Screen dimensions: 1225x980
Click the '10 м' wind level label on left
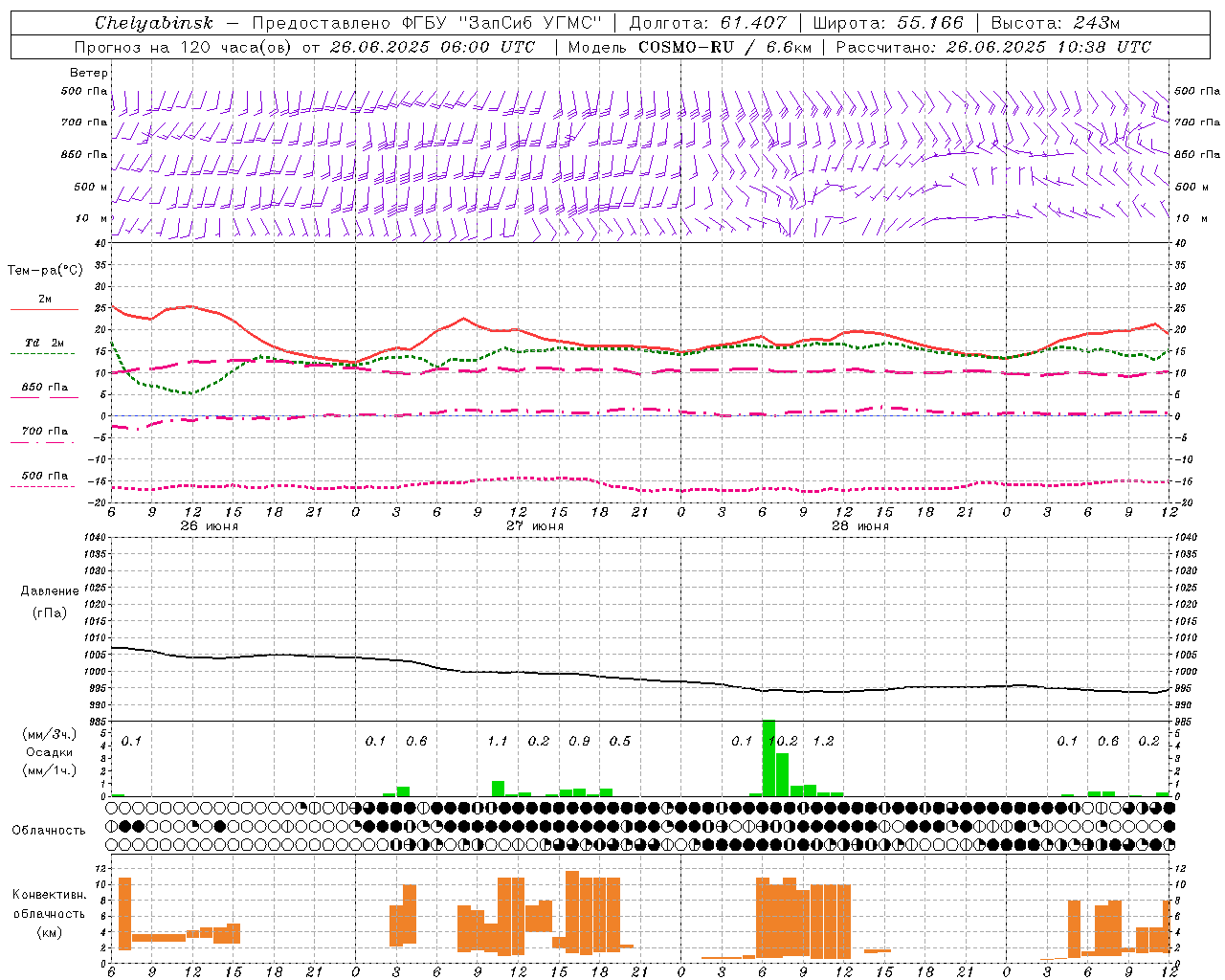[91, 218]
